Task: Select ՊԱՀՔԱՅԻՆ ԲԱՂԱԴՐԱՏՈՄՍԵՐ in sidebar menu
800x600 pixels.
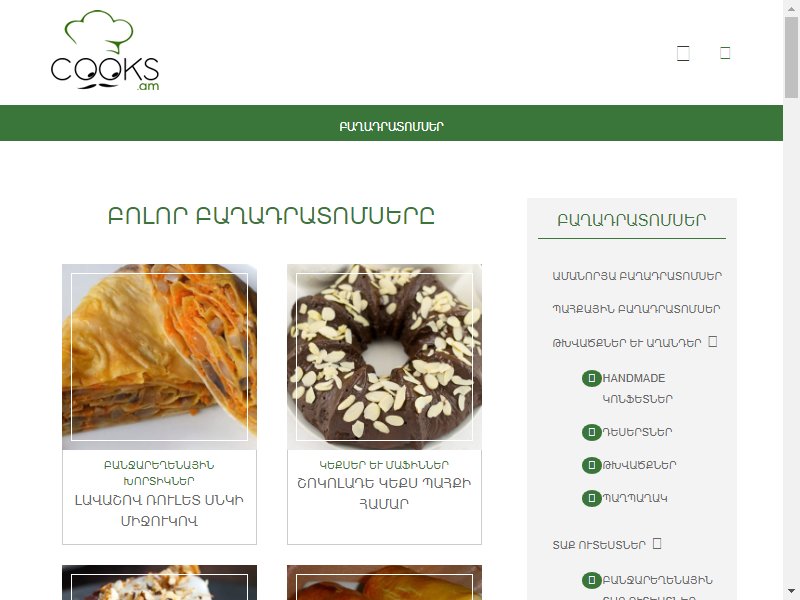Action: click(636, 309)
